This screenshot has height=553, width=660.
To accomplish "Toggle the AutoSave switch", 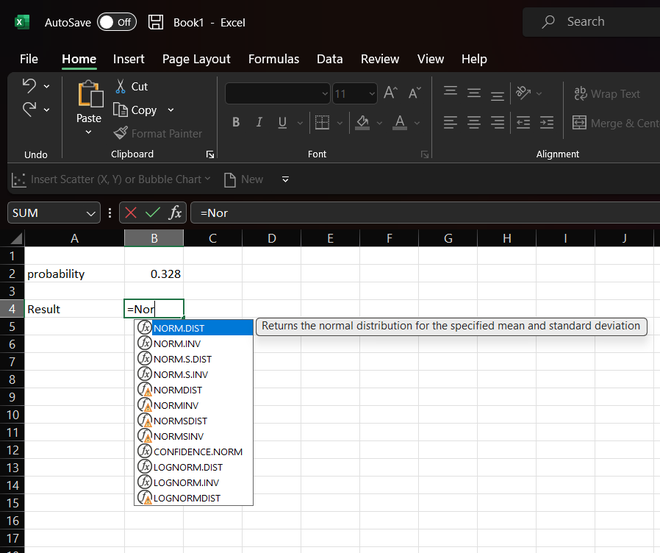I will pos(116,22).
